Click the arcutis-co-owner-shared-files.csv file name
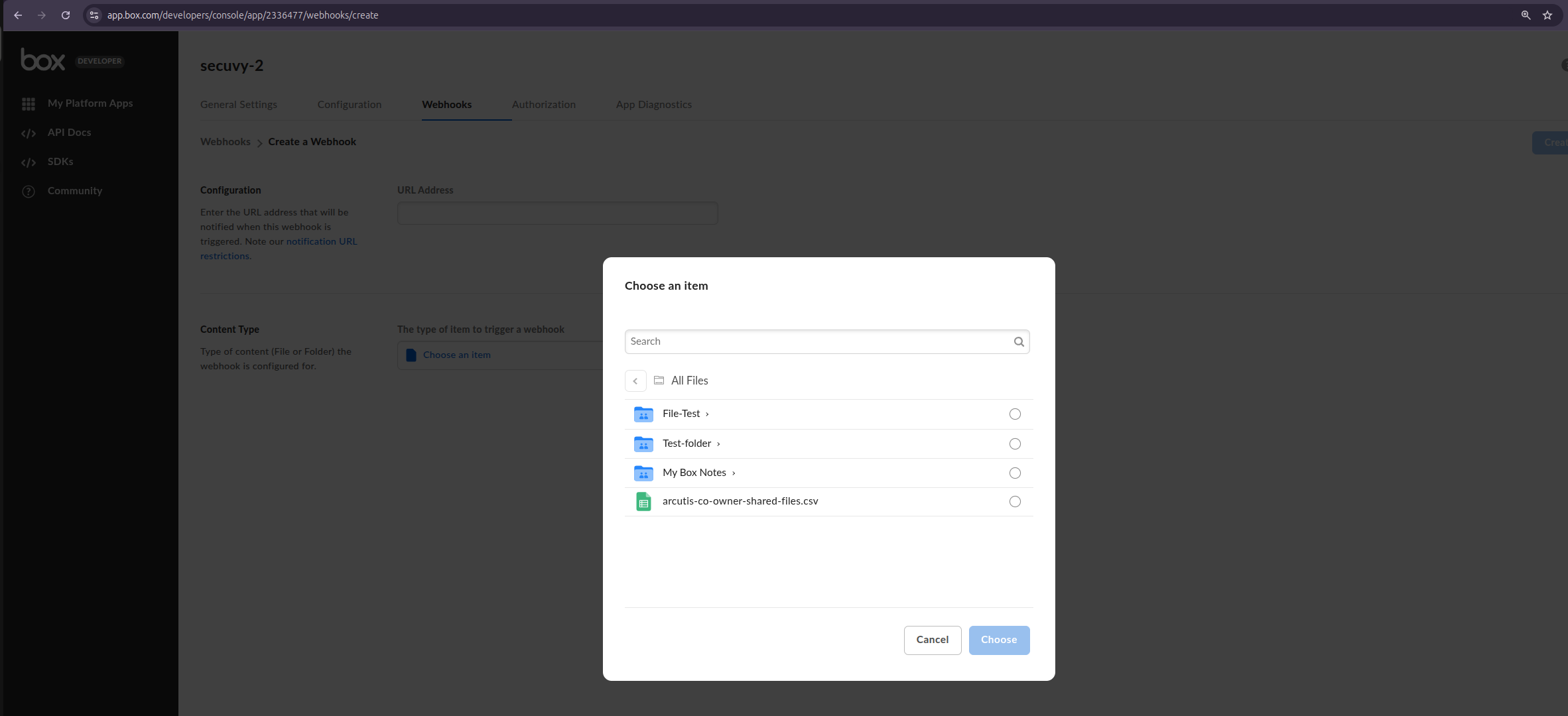The width and height of the screenshot is (1568, 716). coord(740,501)
